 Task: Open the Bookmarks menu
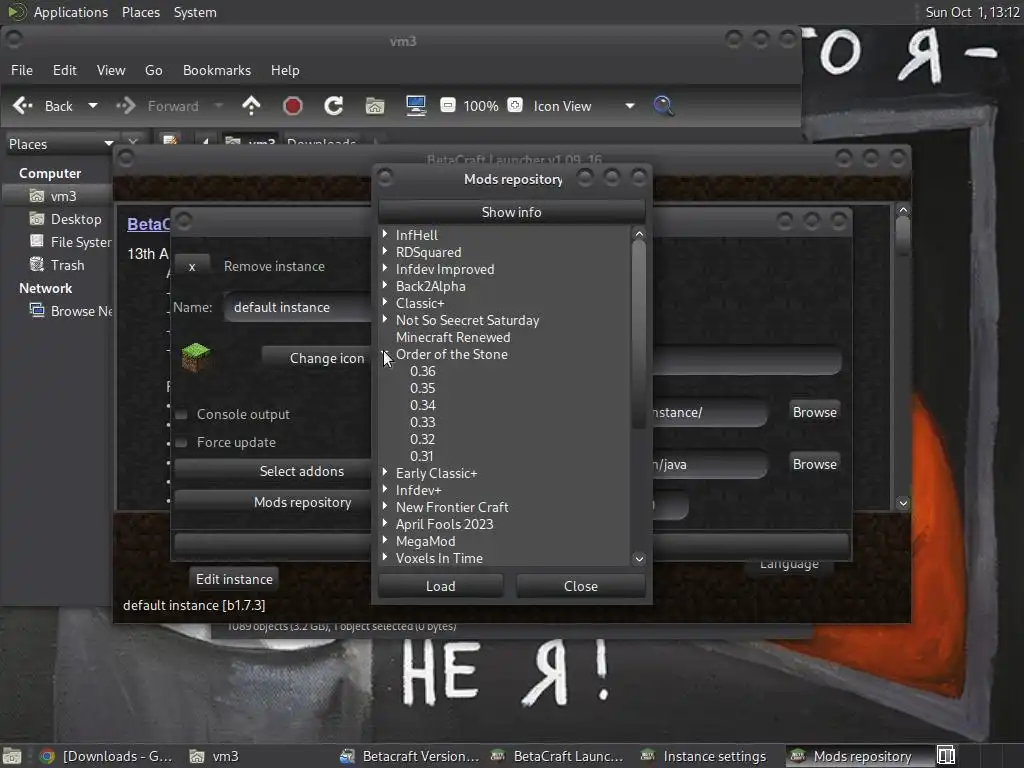pos(217,70)
